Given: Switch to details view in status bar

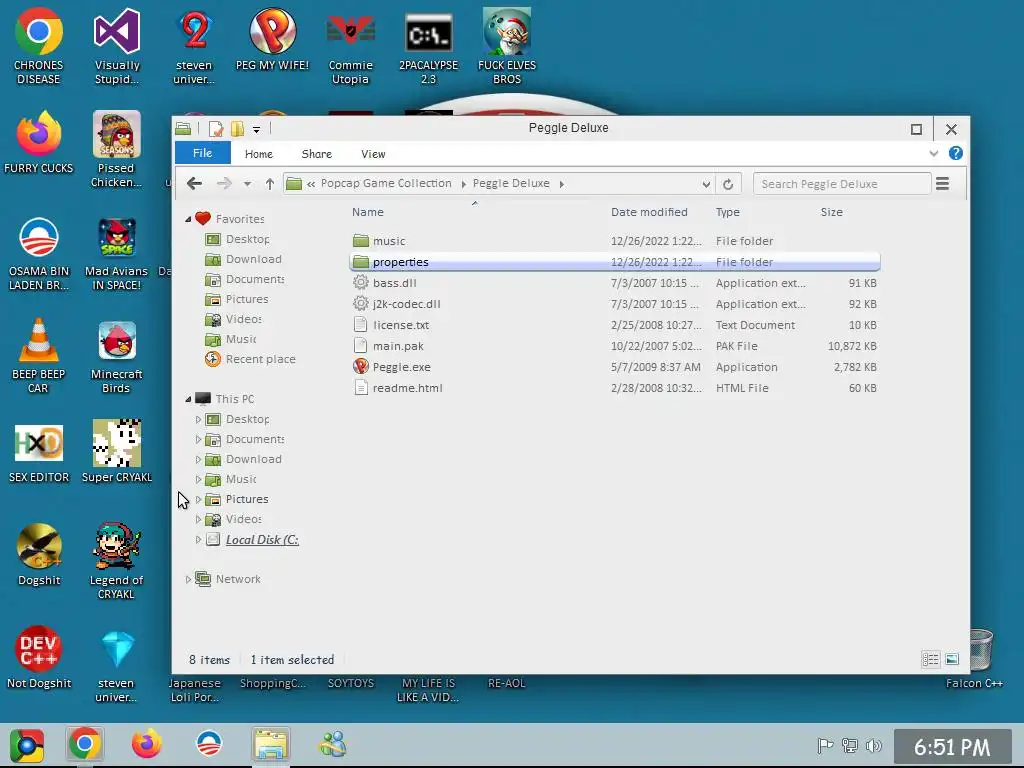Looking at the screenshot, I should coord(930,660).
